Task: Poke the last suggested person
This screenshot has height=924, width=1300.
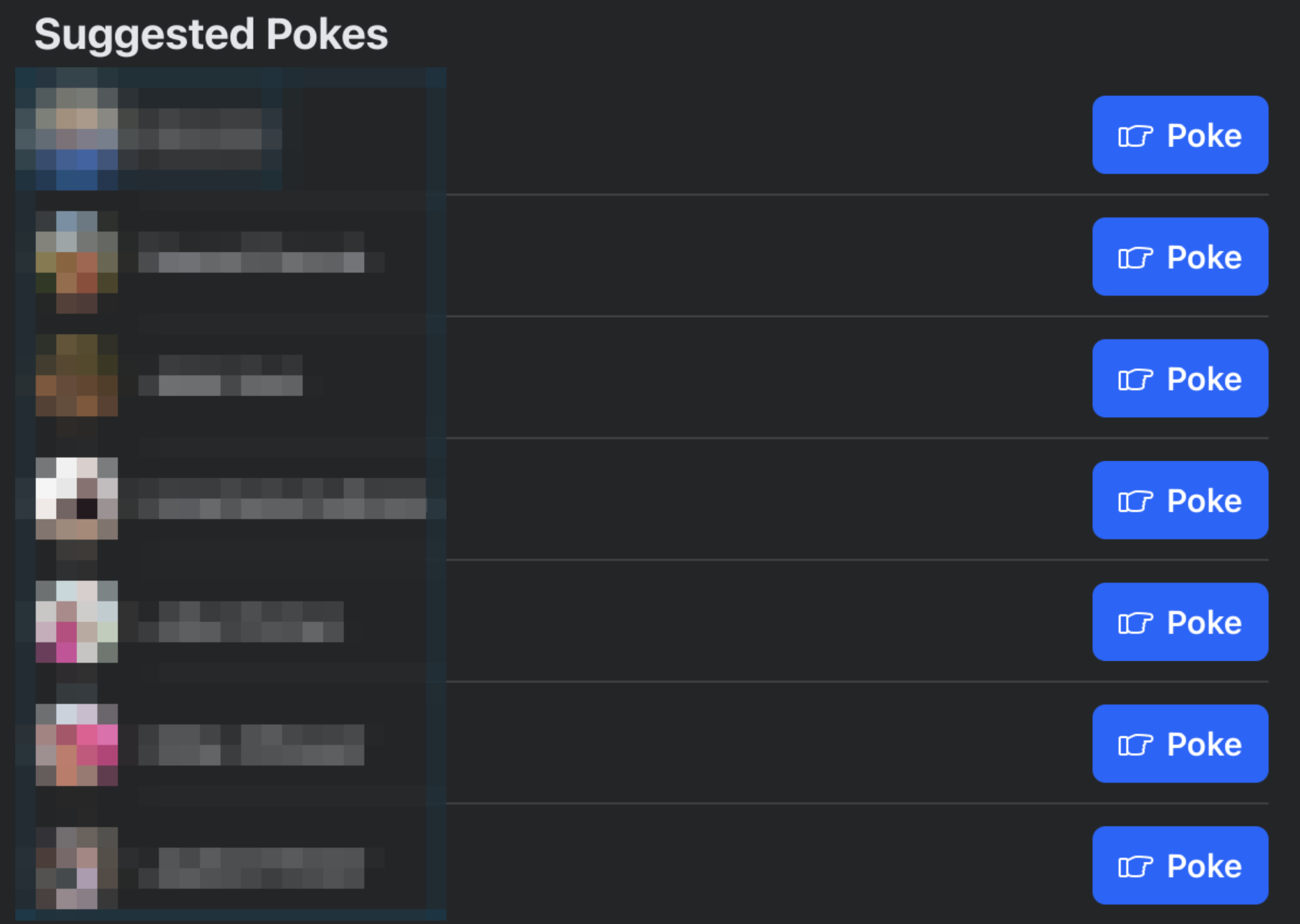Action: (1179, 865)
